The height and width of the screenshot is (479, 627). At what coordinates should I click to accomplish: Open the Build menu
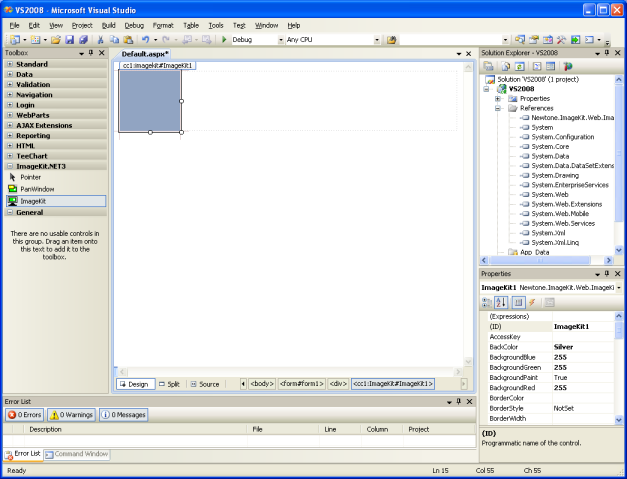click(x=108, y=26)
